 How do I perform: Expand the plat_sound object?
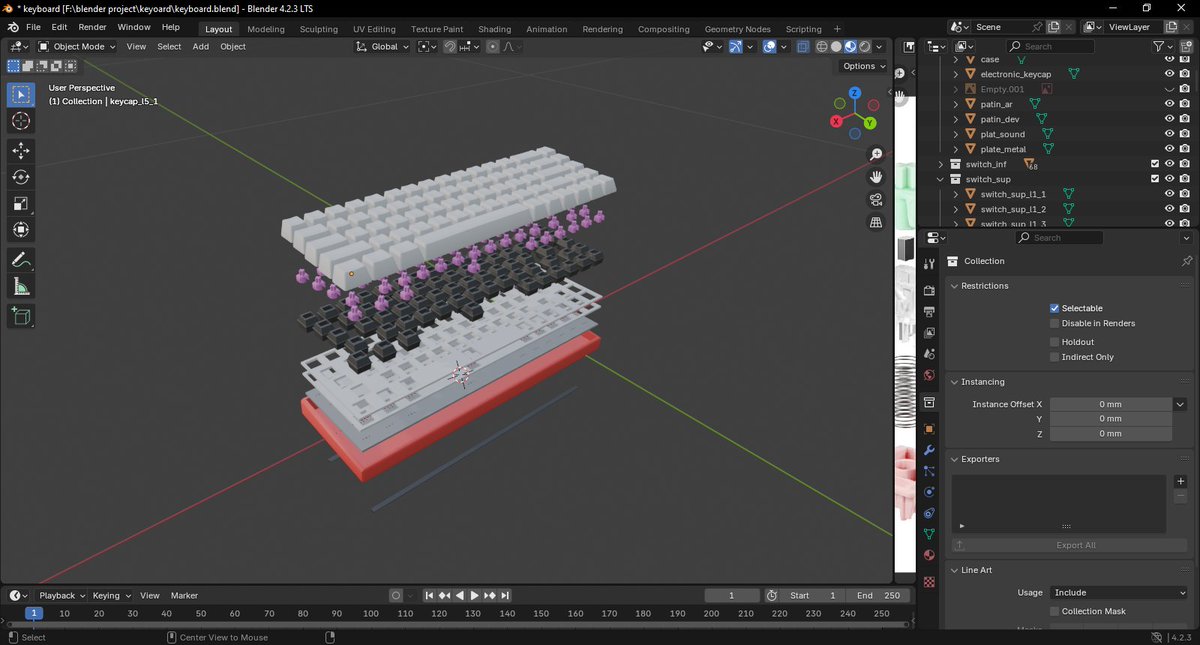[x=955, y=134]
